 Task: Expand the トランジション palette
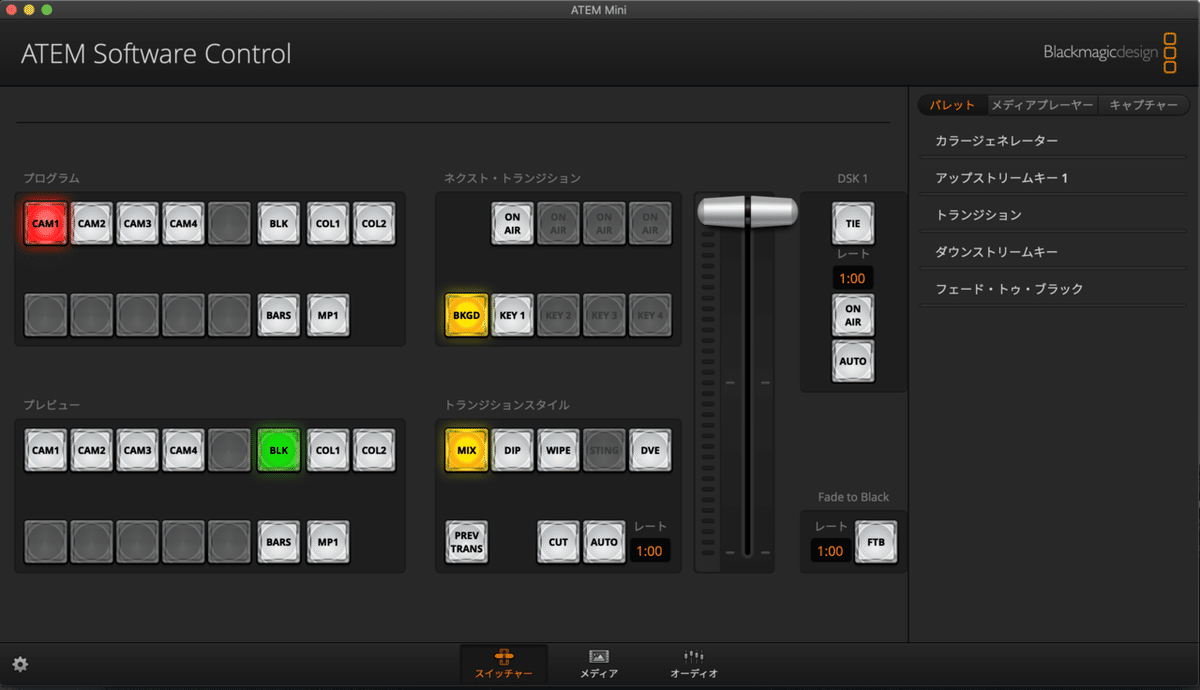coord(1055,215)
